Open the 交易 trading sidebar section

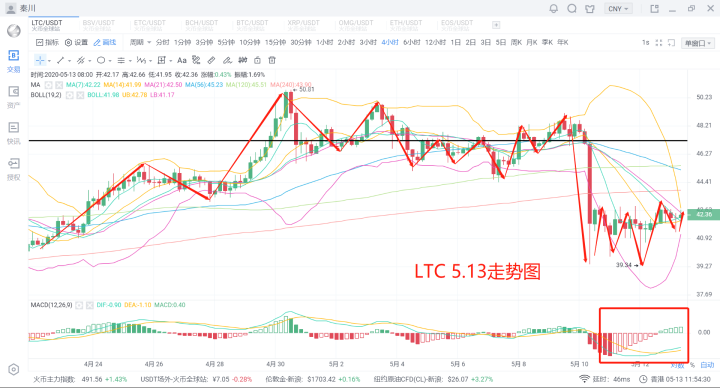pyautogui.click(x=14, y=62)
